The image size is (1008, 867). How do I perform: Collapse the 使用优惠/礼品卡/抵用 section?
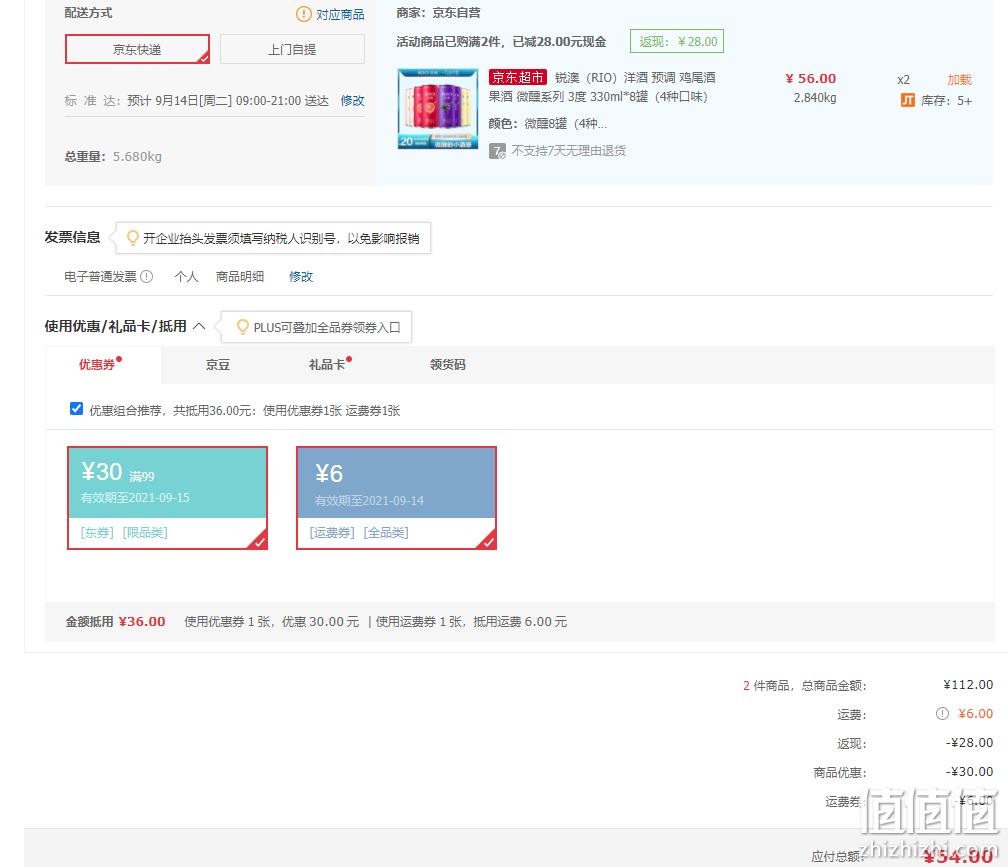pos(199,326)
